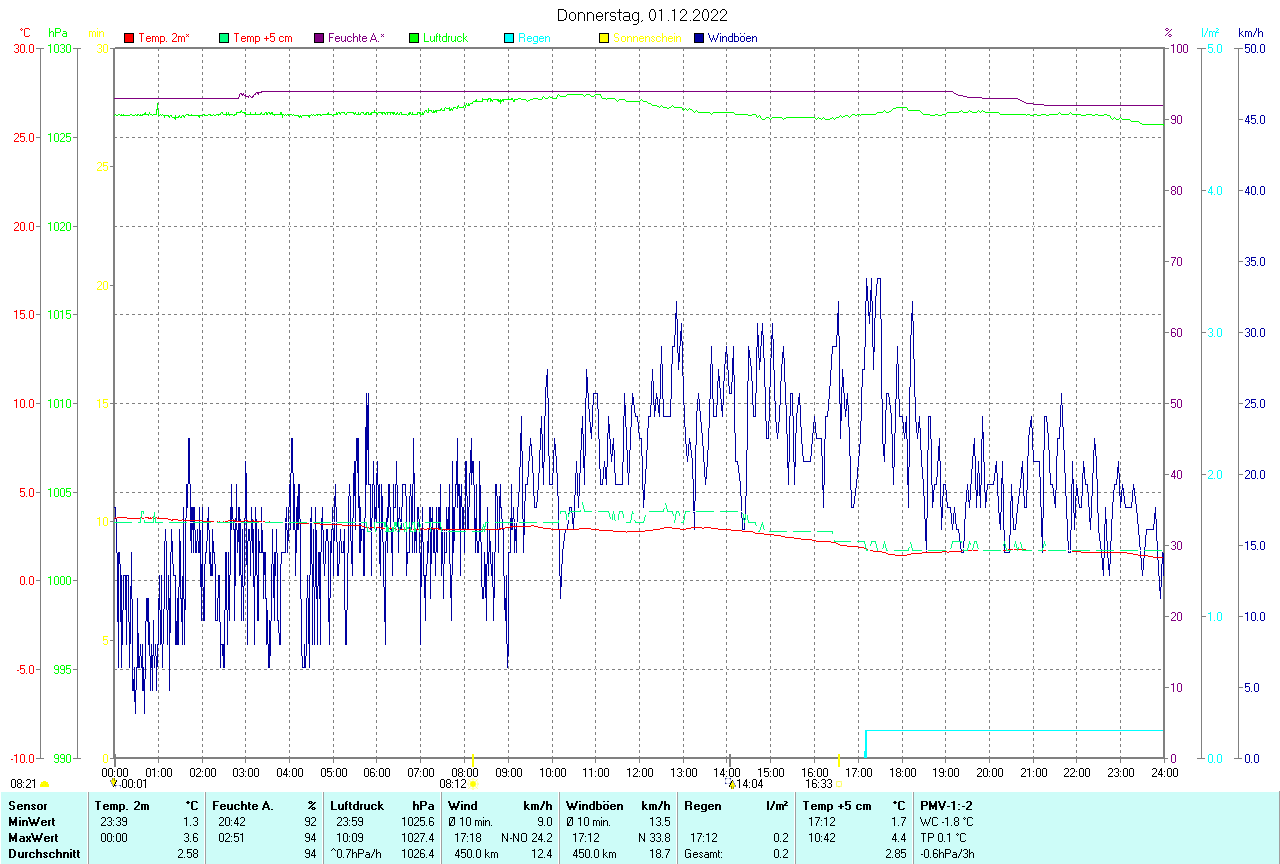Click the 12:00 time axis label

640,773
